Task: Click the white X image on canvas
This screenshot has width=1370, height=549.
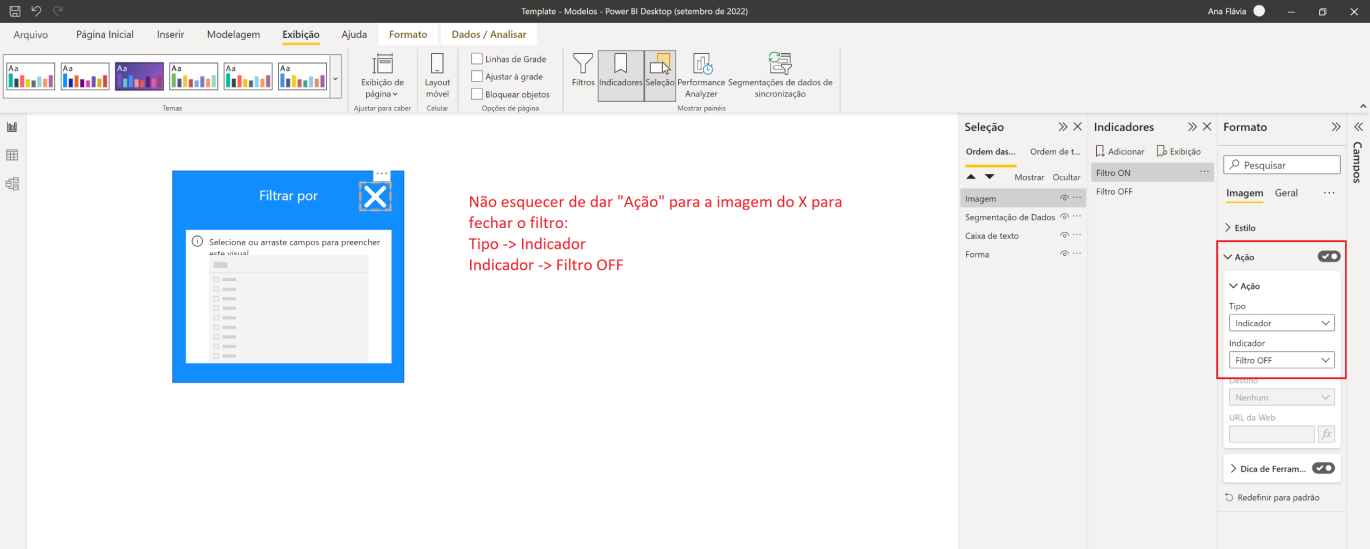Action: point(375,196)
